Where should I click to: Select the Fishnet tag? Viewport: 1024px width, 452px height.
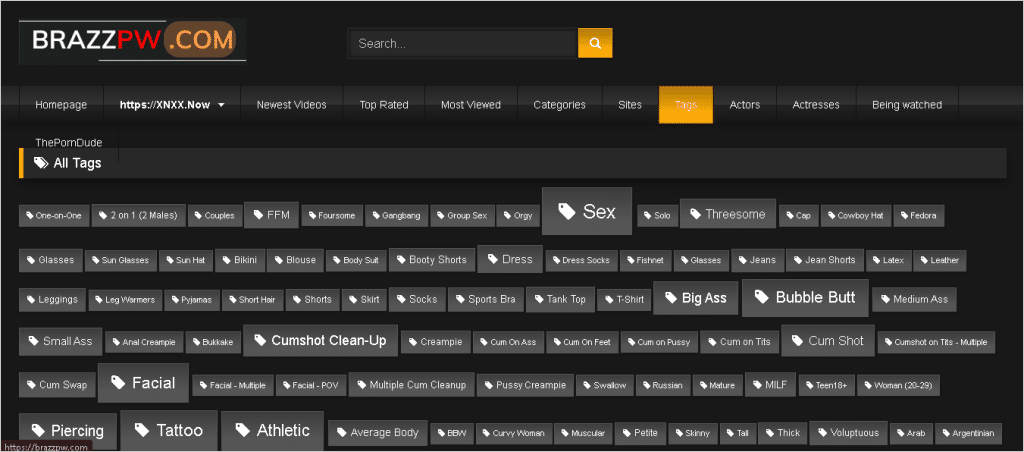[x=645, y=260]
